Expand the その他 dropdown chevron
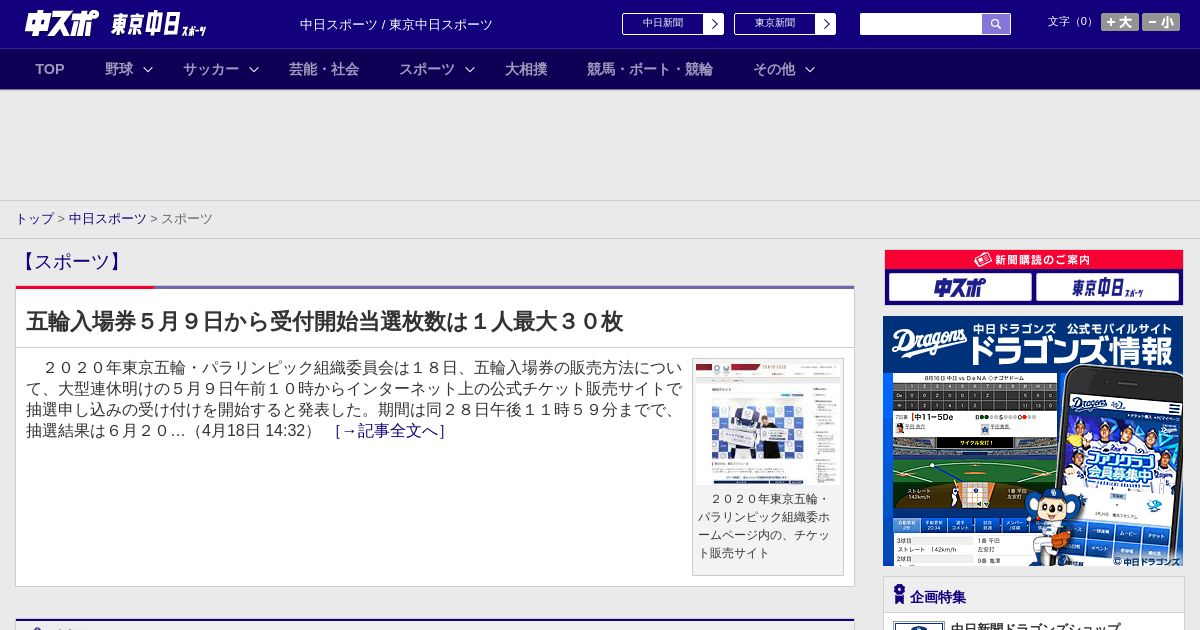This screenshot has height=630, width=1200. tap(810, 69)
